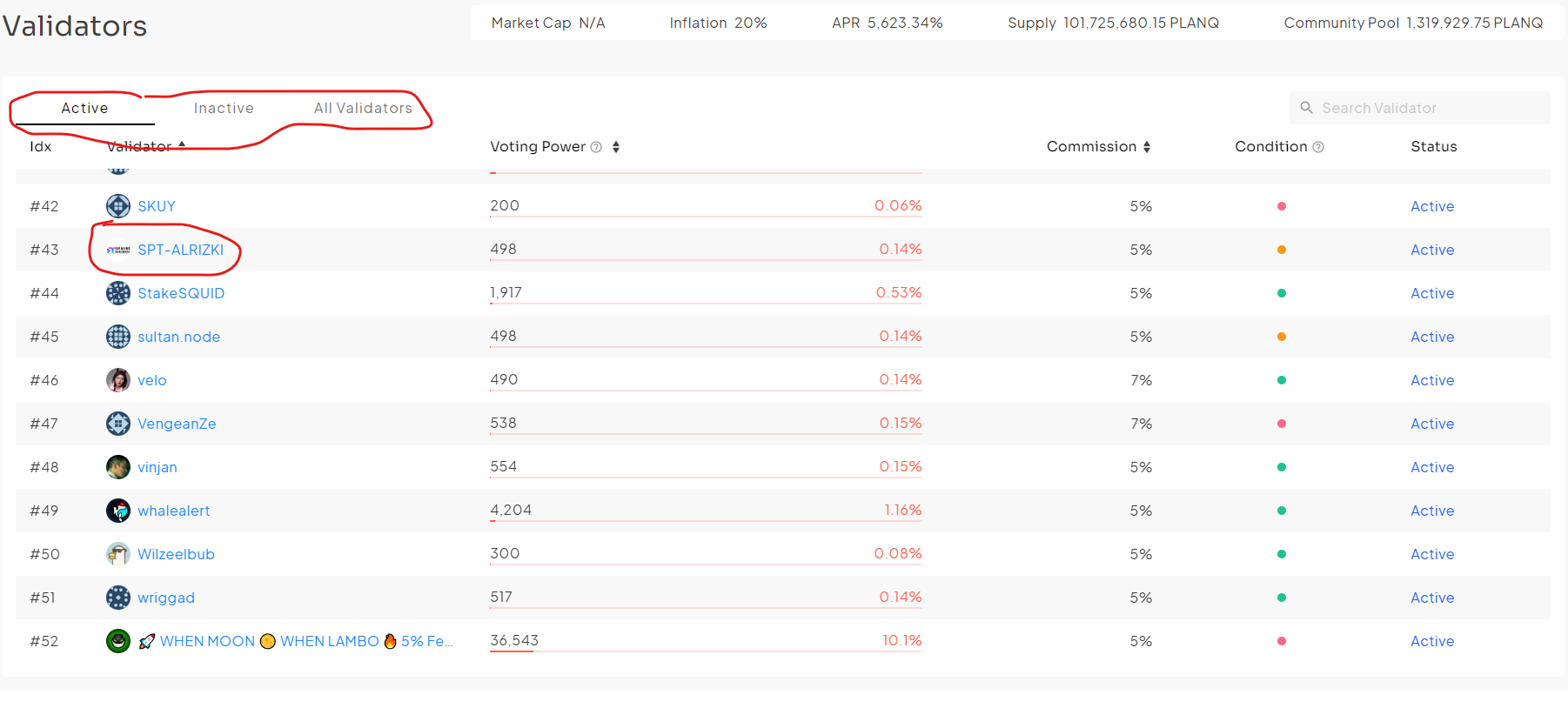
Task: Switch to the Inactive tab
Action: [x=224, y=108]
